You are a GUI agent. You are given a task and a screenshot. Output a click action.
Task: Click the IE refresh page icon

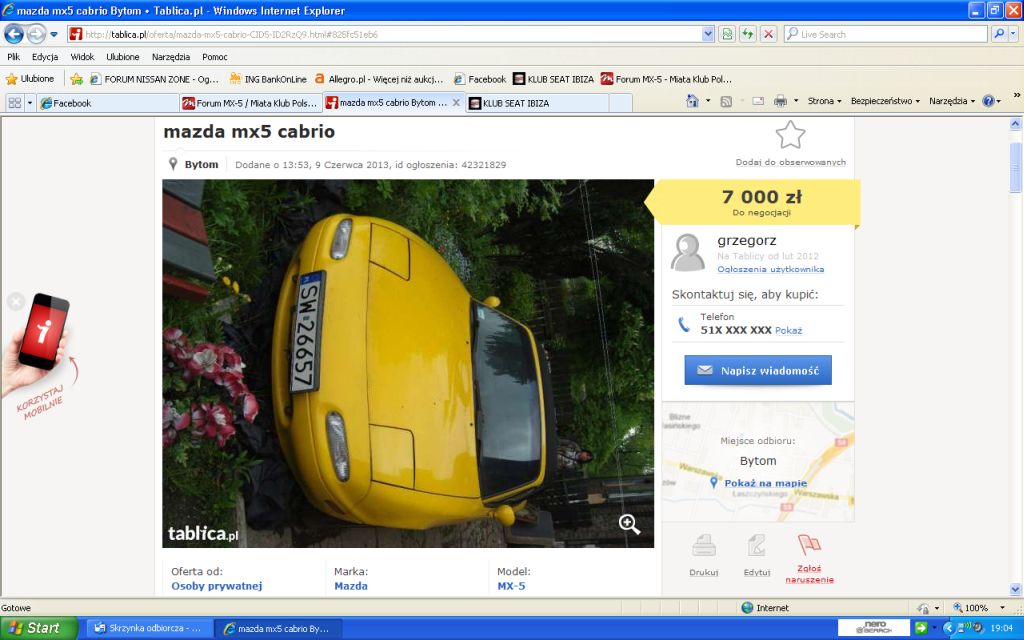click(x=748, y=34)
